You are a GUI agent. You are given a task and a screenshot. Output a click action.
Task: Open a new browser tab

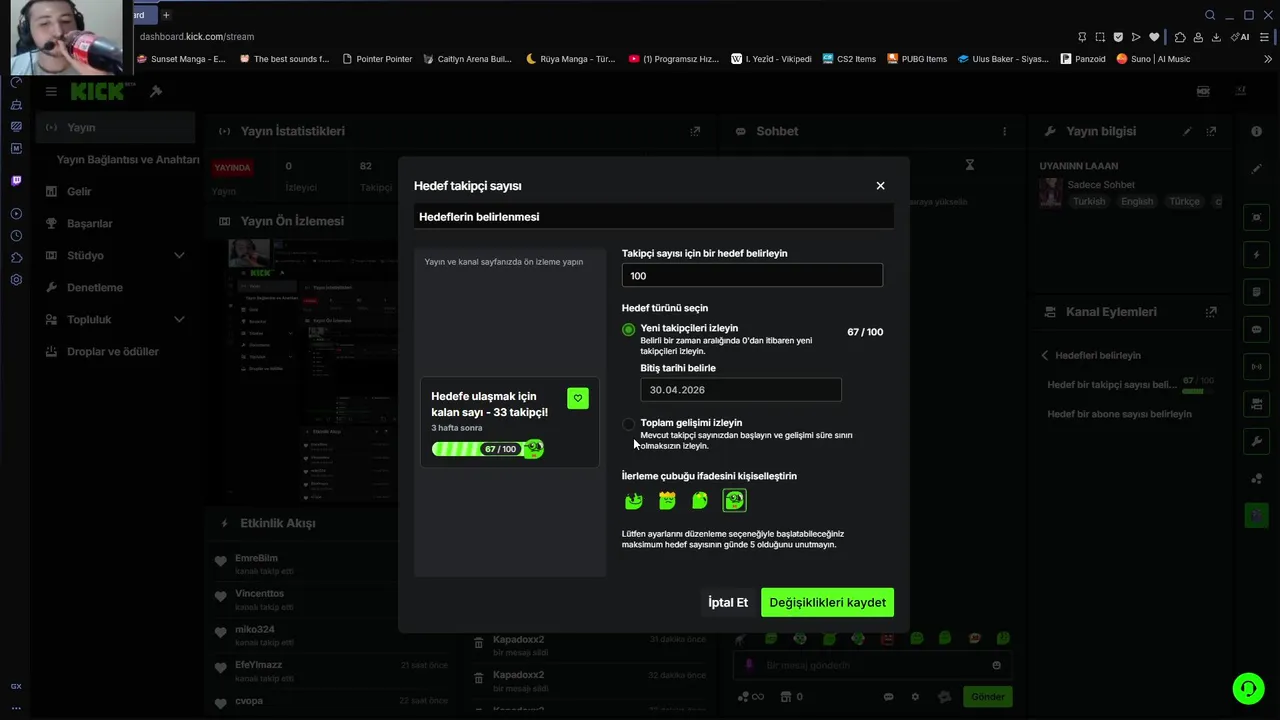click(166, 15)
